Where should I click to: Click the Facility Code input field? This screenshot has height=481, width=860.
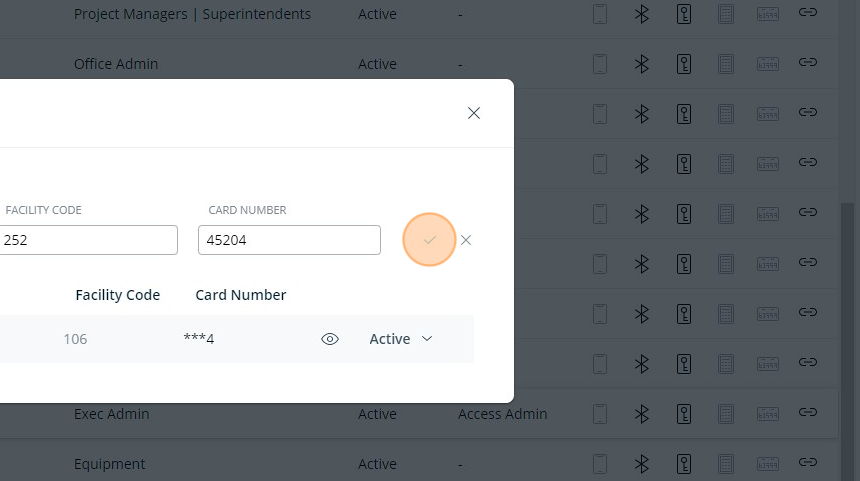(88, 240)
